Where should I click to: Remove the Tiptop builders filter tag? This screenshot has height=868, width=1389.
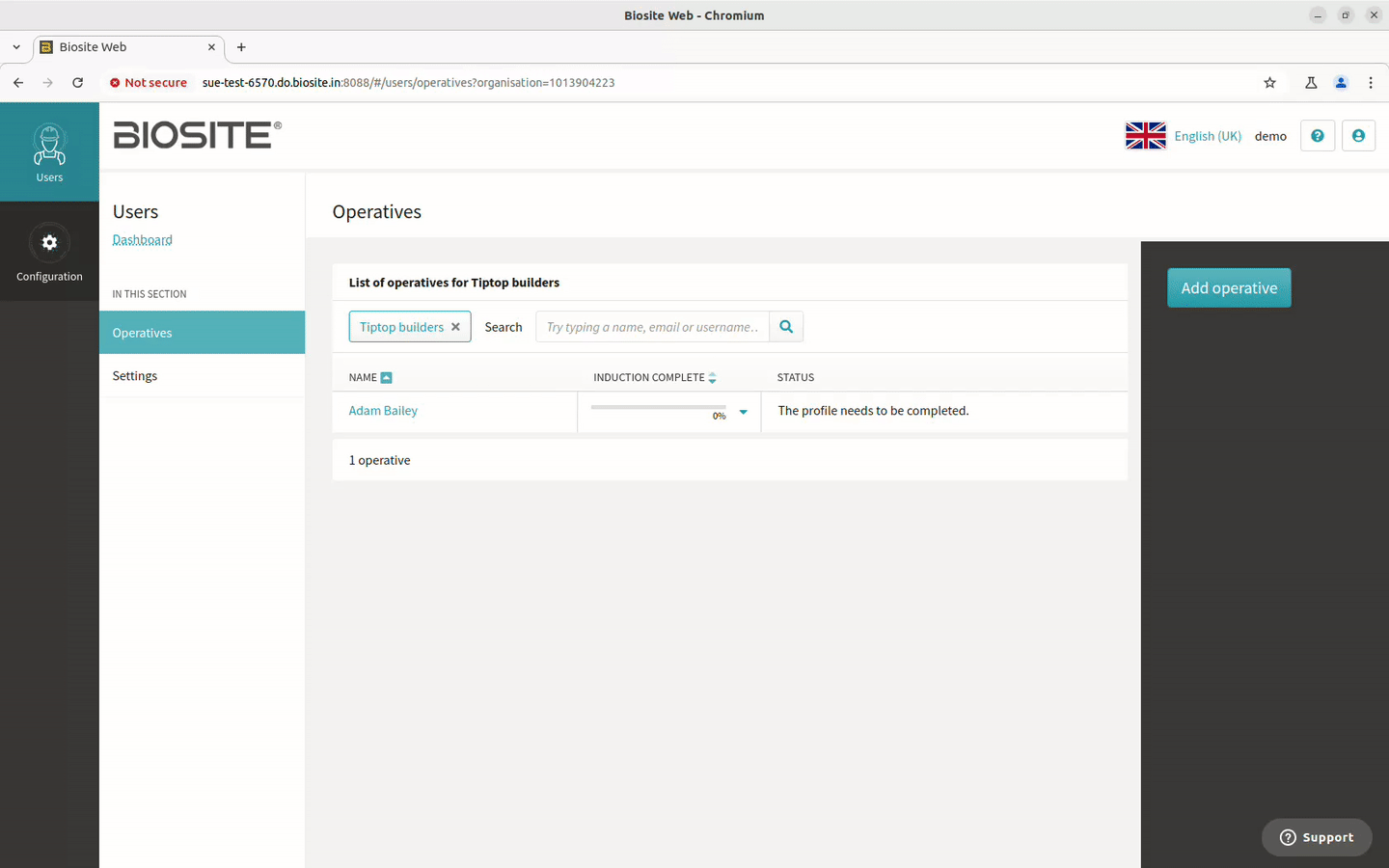click(455, 327)
